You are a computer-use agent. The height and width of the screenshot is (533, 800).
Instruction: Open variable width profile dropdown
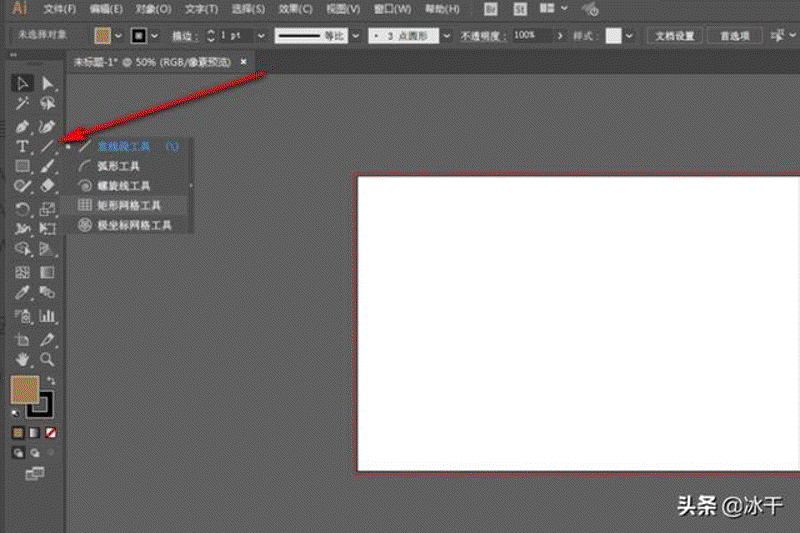click(x=356, y=36)
